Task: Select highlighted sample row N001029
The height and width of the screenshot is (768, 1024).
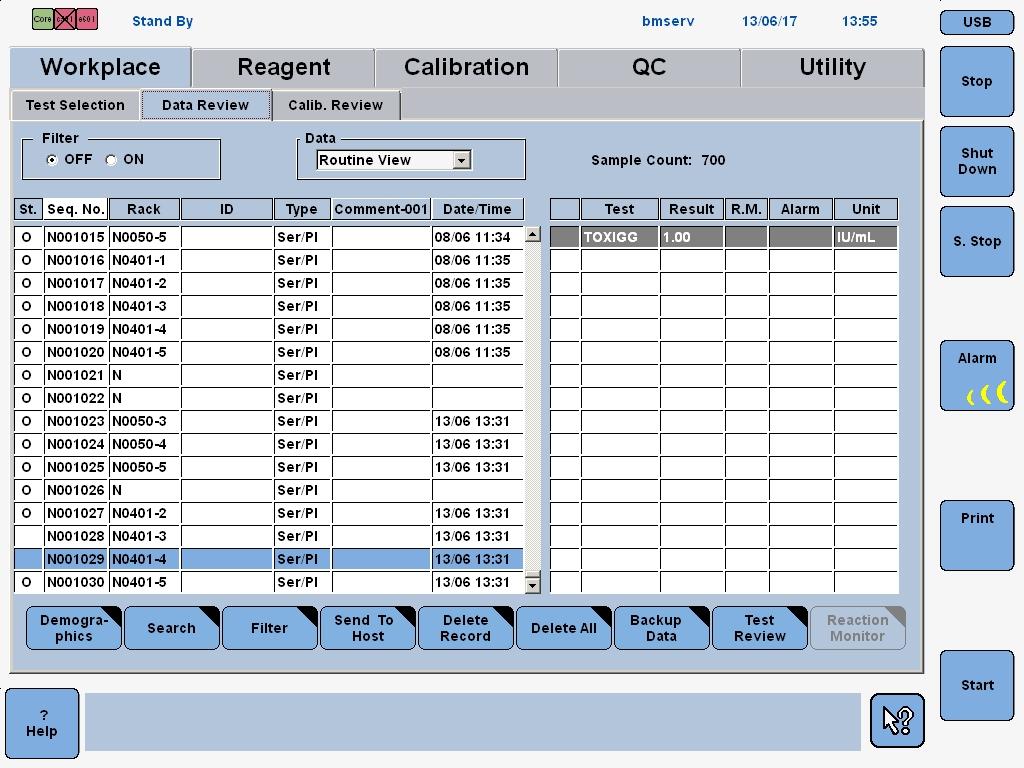Action: [x=269, y=559]
